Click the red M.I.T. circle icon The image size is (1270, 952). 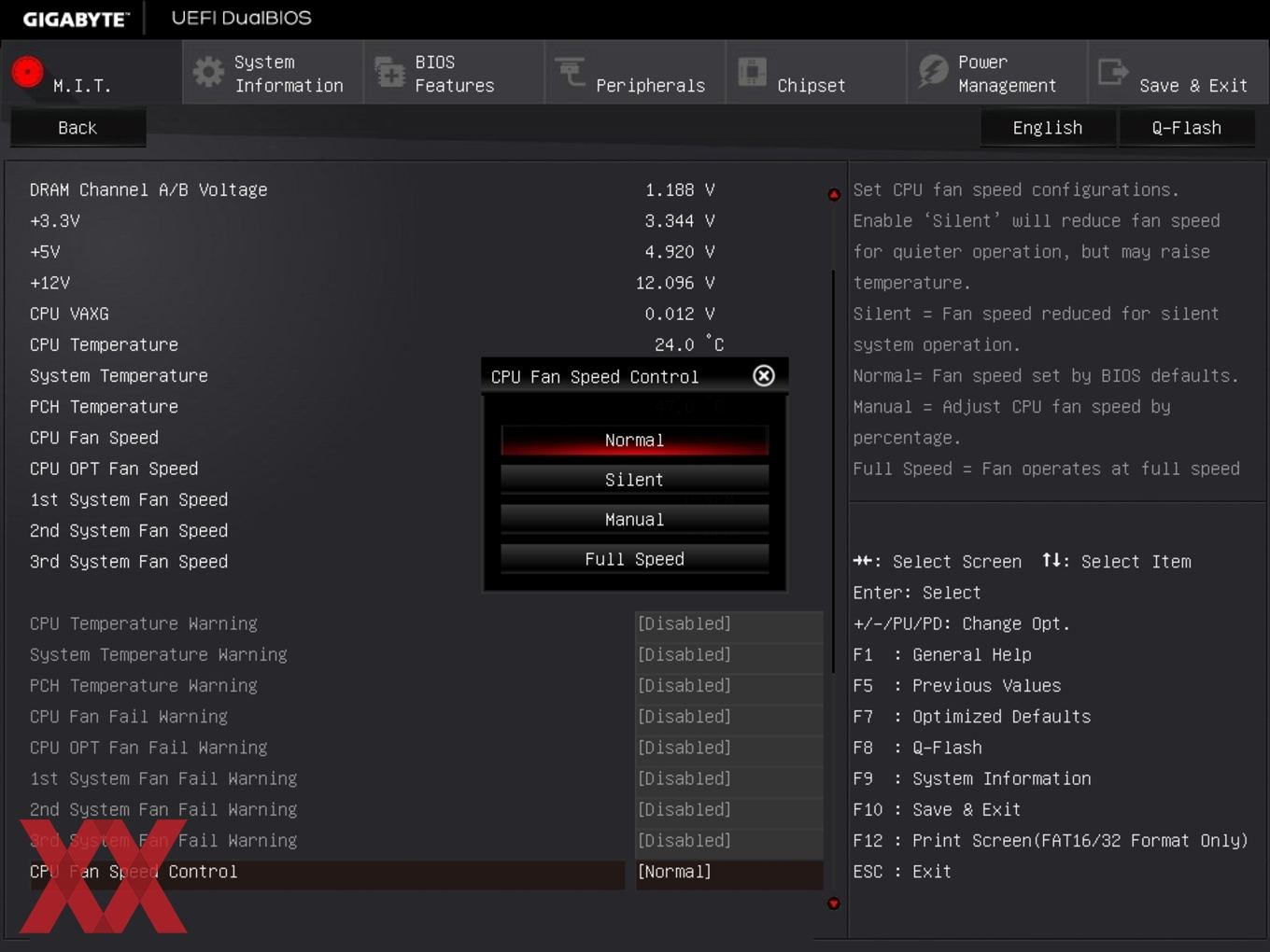[27, 72]
